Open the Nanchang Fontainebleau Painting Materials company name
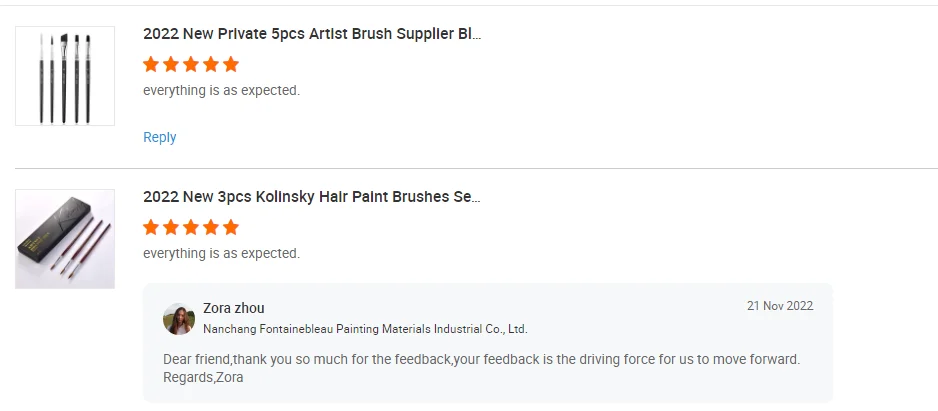This screenshot has width=938, height=411. coord(365,328)
